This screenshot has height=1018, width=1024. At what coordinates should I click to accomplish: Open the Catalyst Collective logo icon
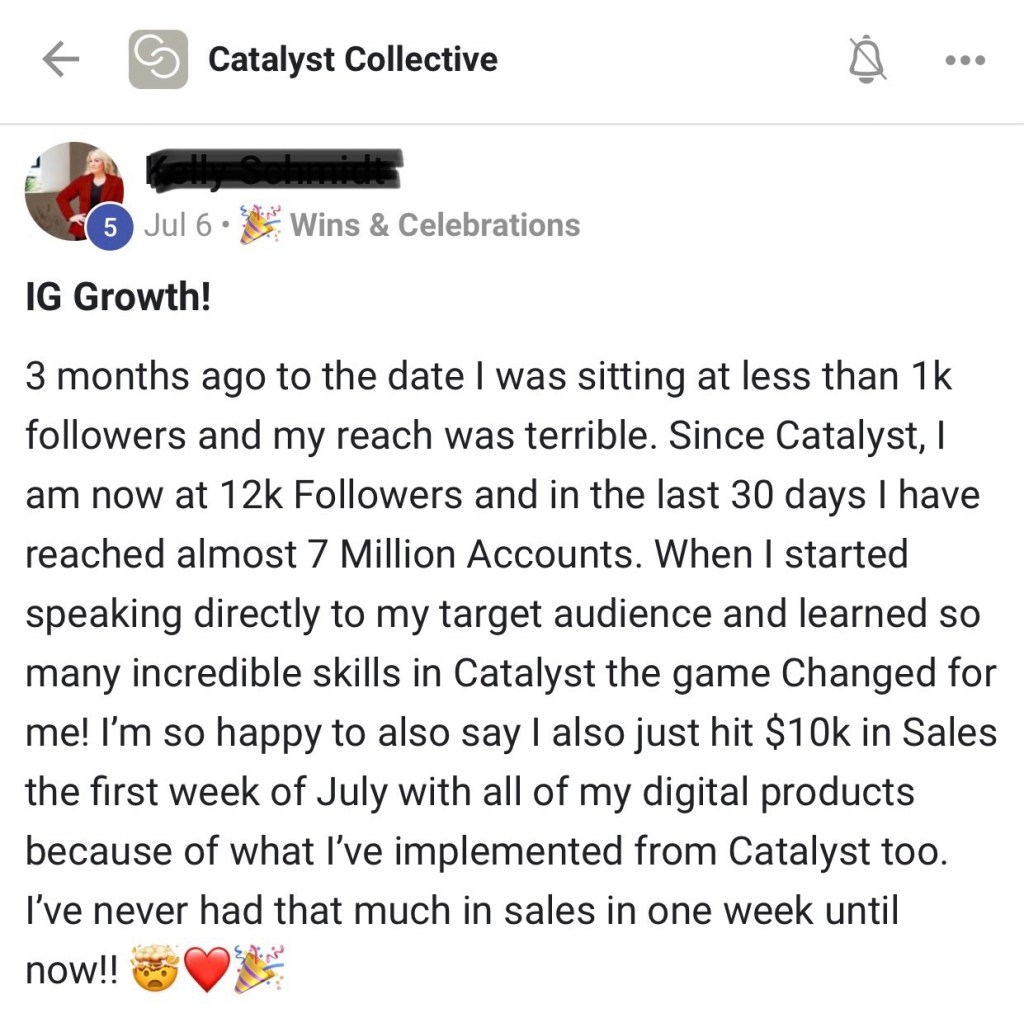point(158,60)
